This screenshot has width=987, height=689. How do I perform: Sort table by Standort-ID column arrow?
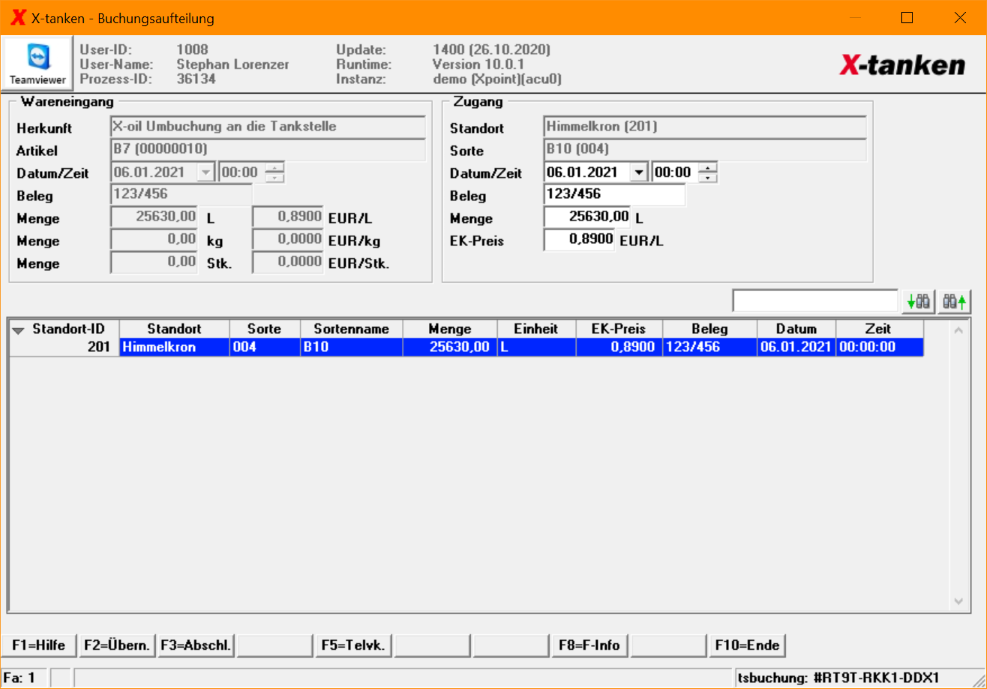point(18,330)
